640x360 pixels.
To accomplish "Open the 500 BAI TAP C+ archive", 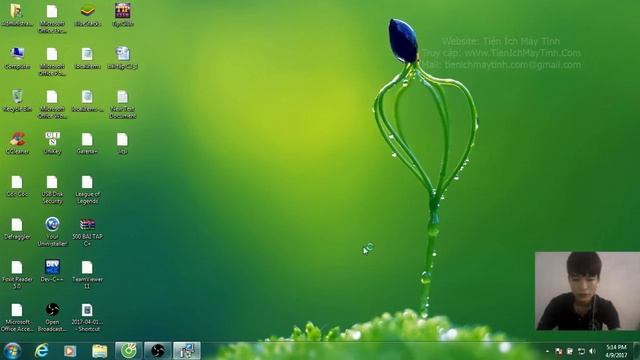I will click(x=87, y=232).
